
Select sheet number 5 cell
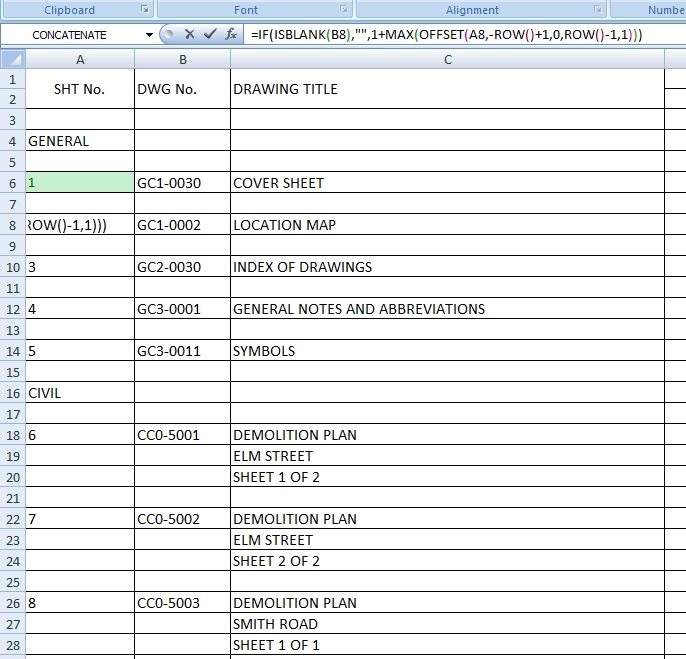tap(80, 351)
